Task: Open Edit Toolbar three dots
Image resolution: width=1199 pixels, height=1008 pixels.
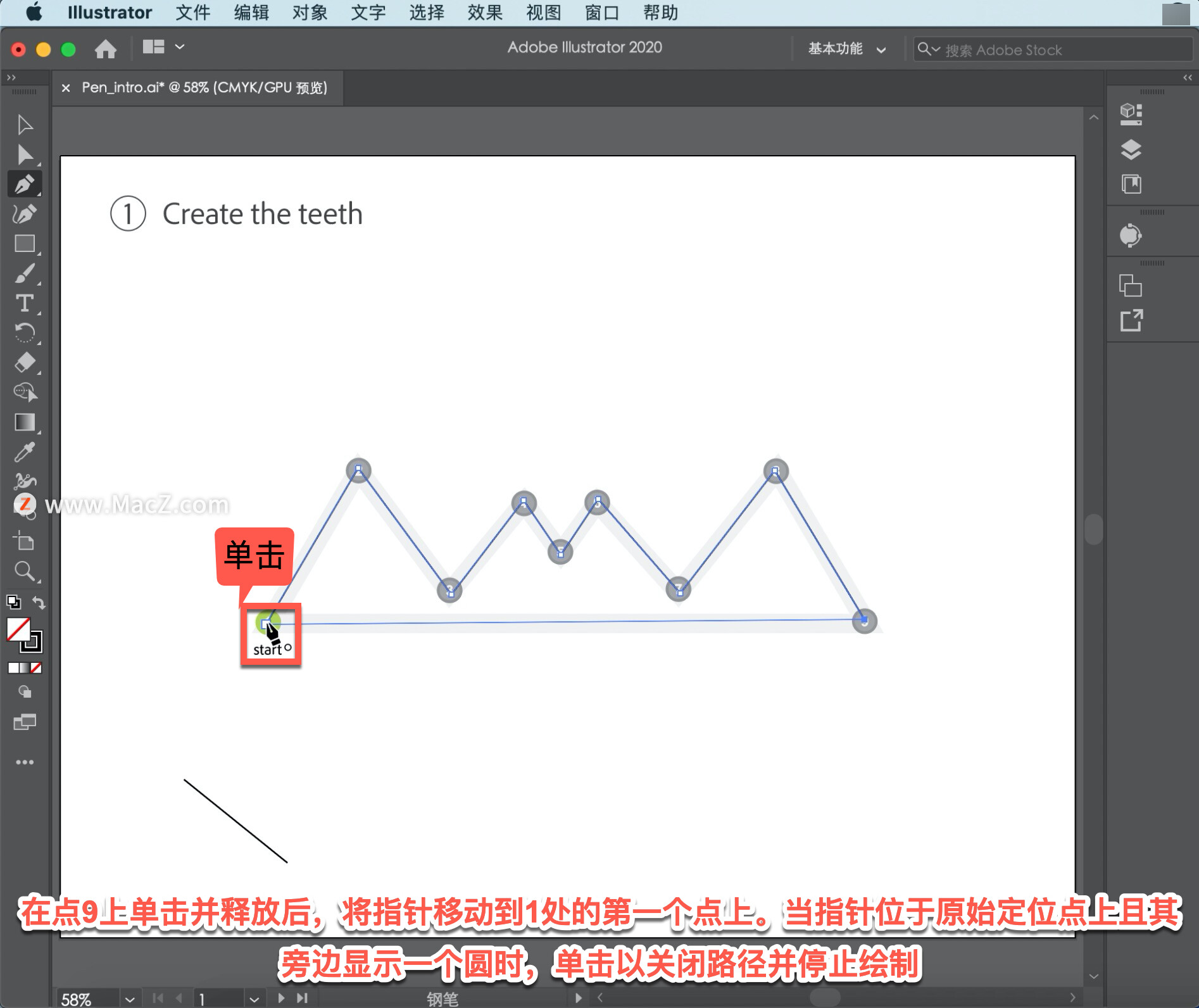Action: 25,762
